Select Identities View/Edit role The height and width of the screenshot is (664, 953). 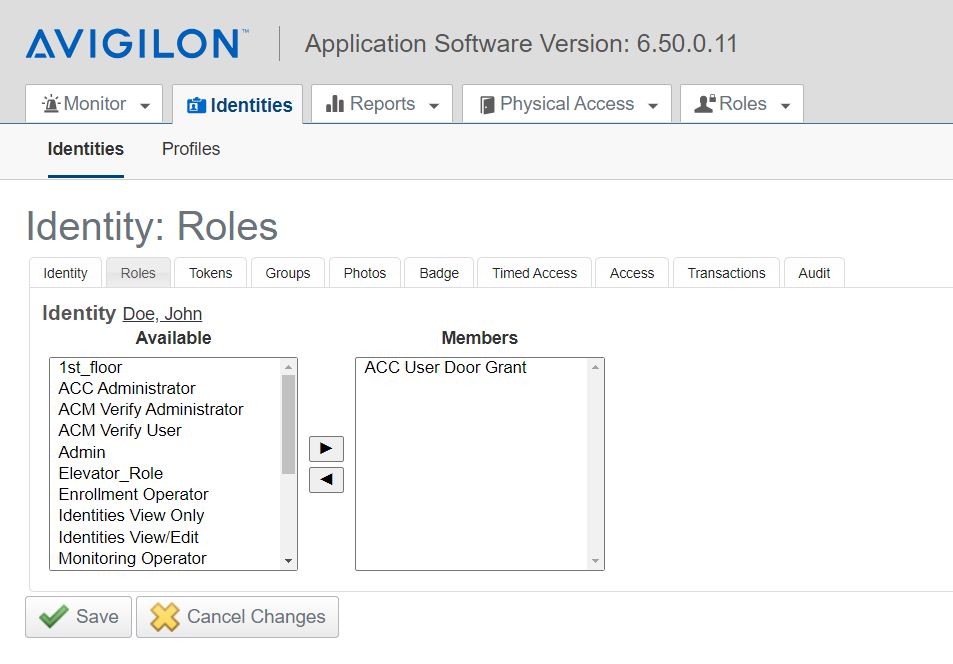(x=165, y=538)
